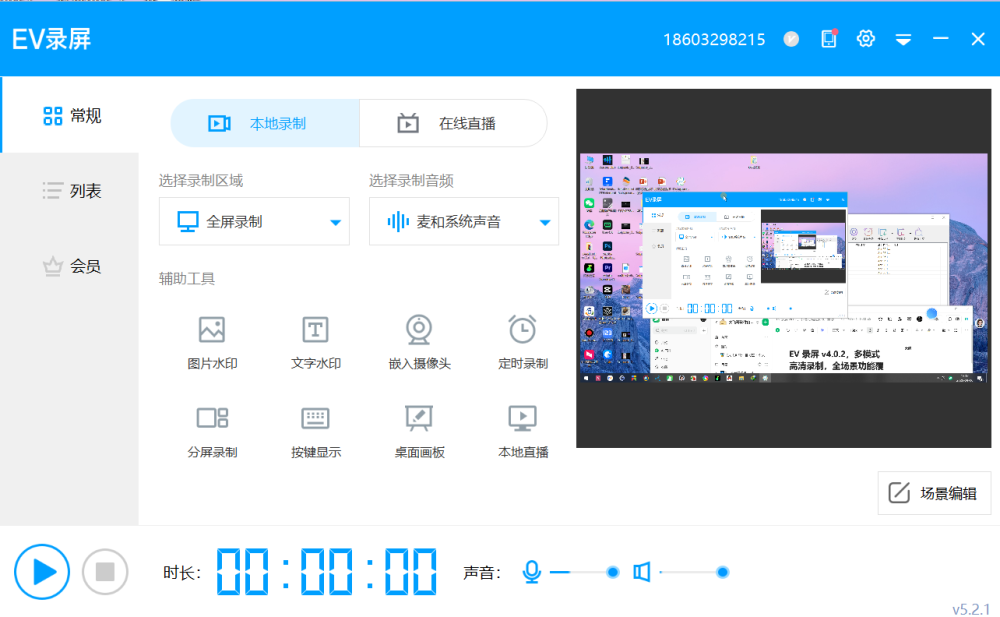The width and height of the screenshot is (1000, 617).
Task: Mute the system speaker icon
Action: pos(642,572)
